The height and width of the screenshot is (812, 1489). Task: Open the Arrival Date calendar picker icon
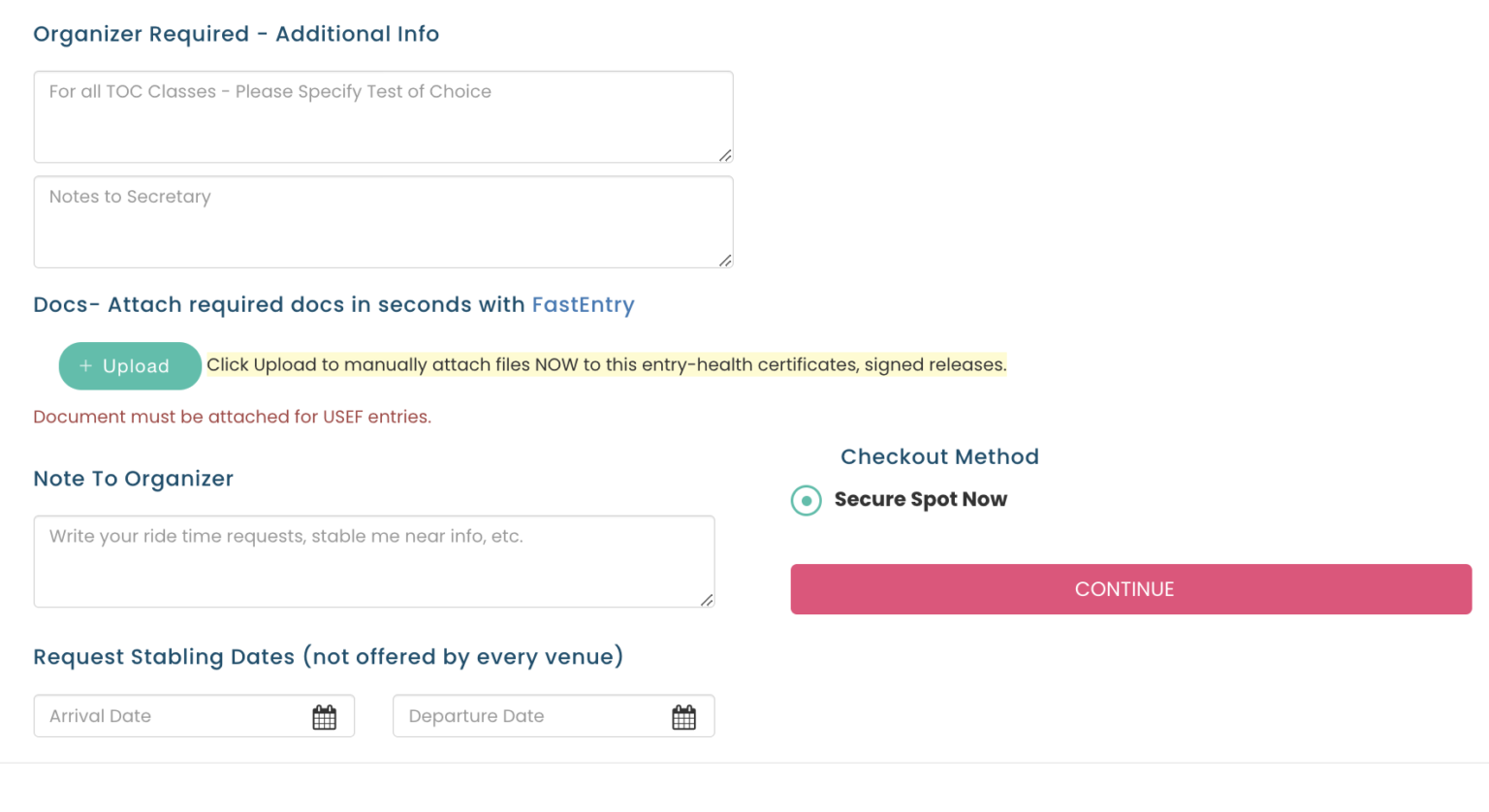324,717
